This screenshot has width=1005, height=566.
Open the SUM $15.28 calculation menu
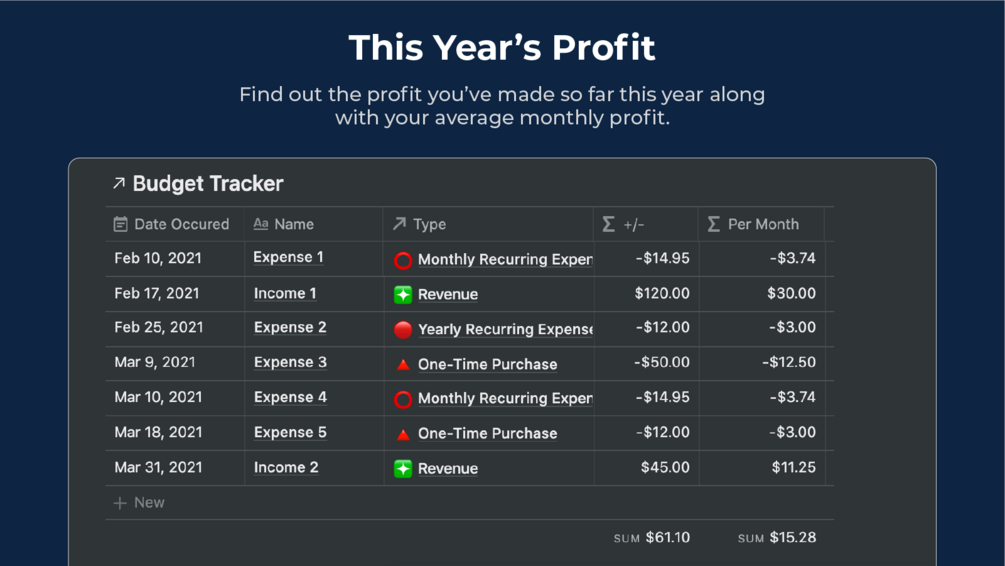click(x=777, y=538)
